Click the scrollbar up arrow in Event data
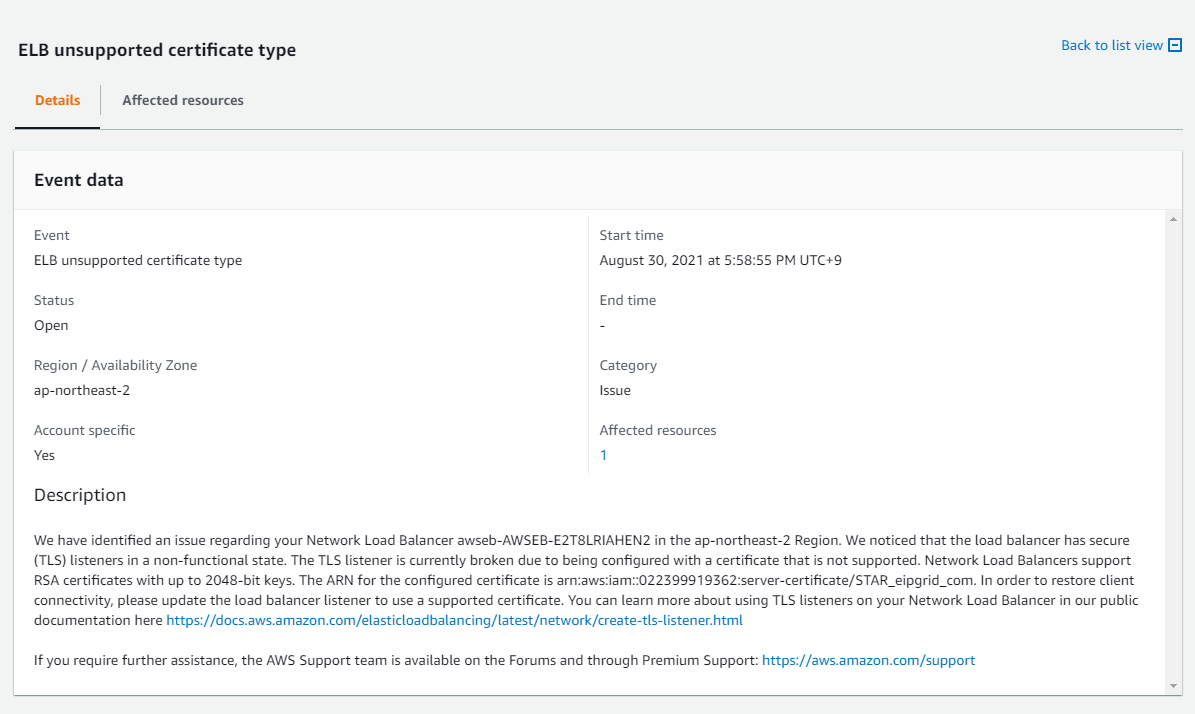The height and width of the screenshot is (714, 1195). tap(1173, 218)
